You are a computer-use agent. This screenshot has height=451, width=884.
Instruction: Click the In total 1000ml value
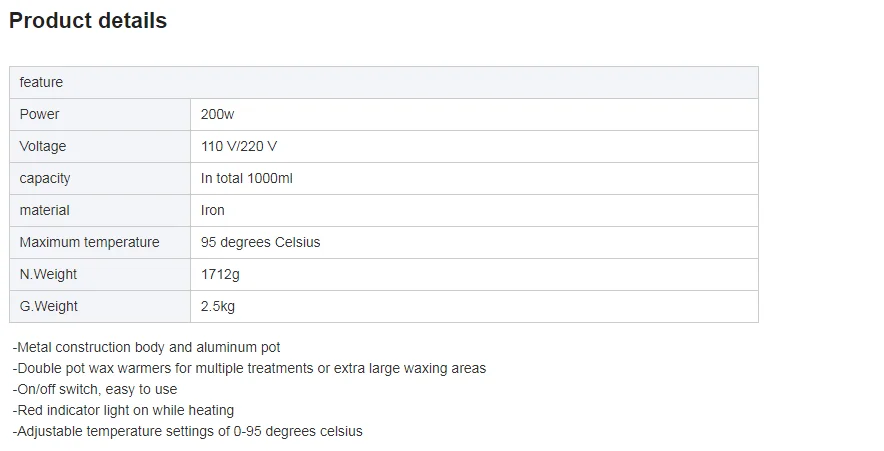click(x=246, y=178)
